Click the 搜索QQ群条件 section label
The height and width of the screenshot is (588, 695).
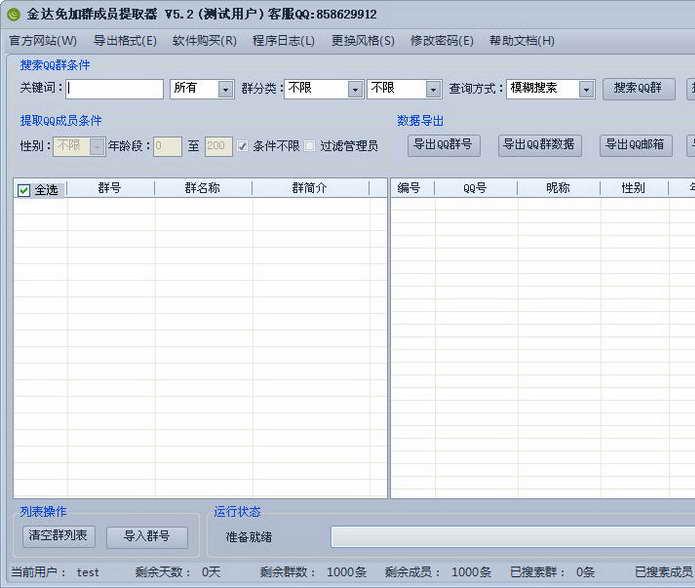(55, 66)
